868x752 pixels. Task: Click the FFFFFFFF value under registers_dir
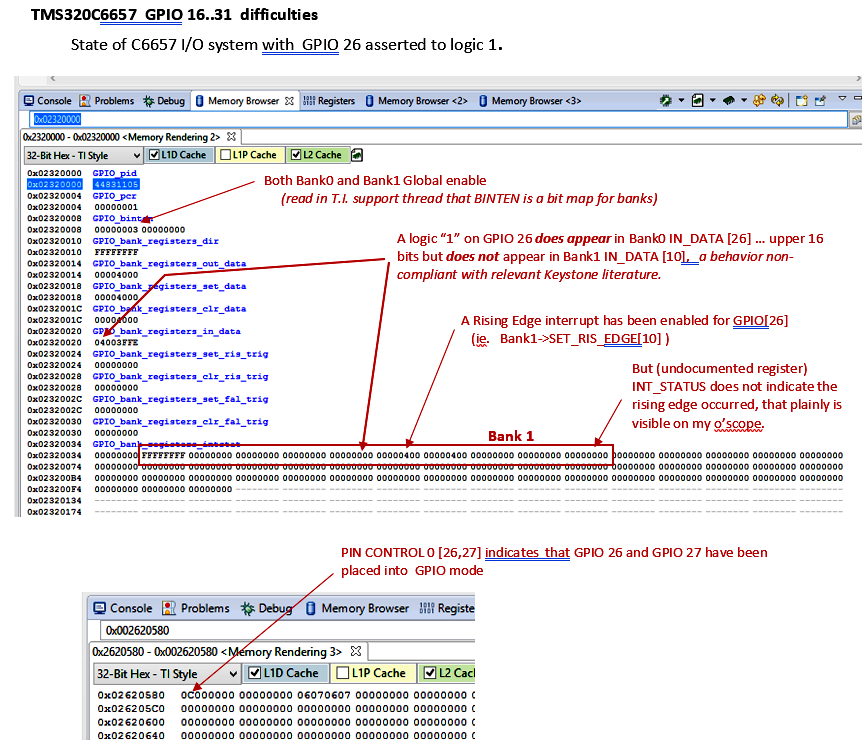116,252
